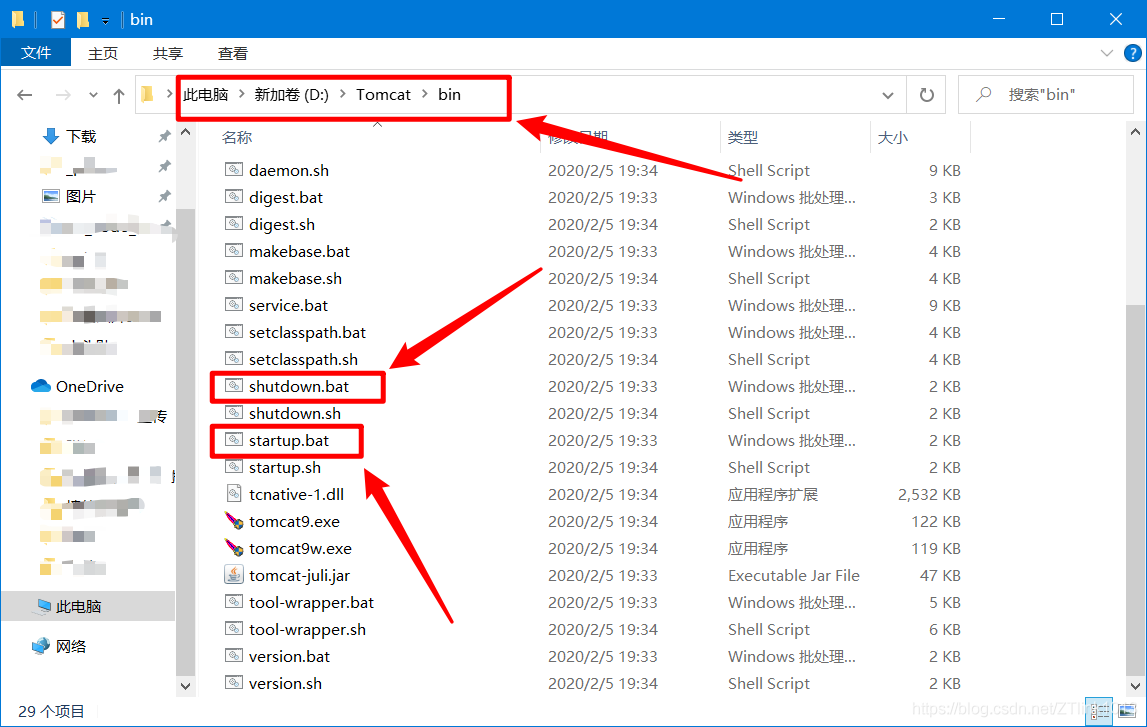Select the digest.sh file name

pyautogui.click(x=282, y=225)
